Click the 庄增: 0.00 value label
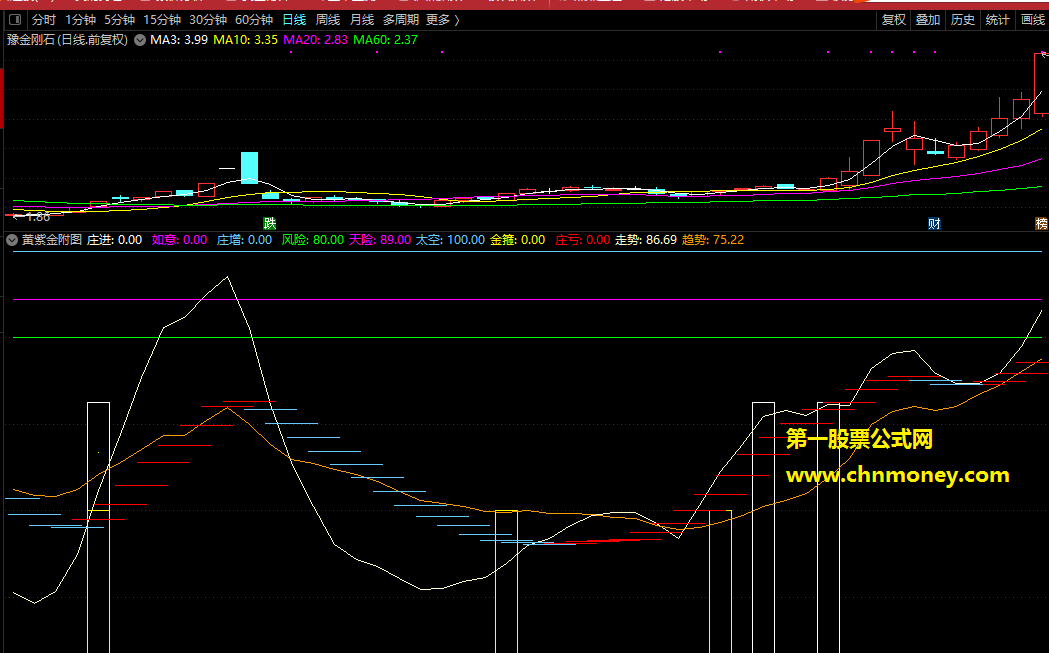Image resolution: width=1049 pixels, height=653 pixels. click(x=244, y=240)
